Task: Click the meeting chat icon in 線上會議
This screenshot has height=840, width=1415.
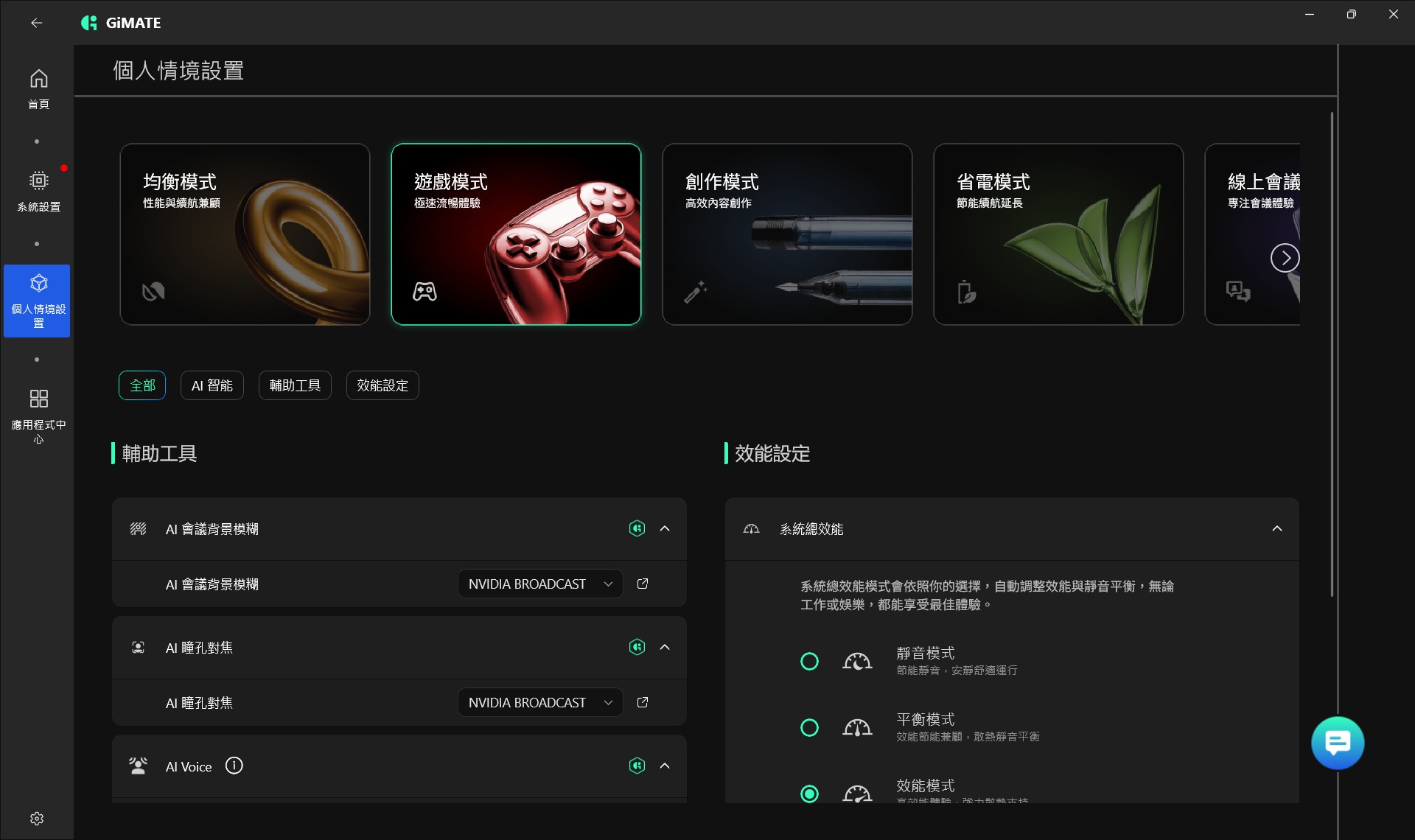Action: point(1238,292)
